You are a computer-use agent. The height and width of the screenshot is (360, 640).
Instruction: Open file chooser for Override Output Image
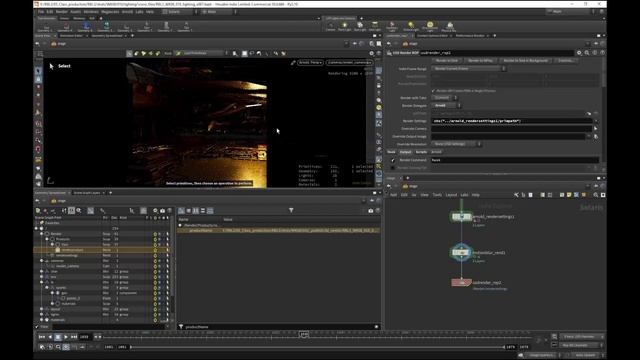pyautogui.click(x=596, y=136)
